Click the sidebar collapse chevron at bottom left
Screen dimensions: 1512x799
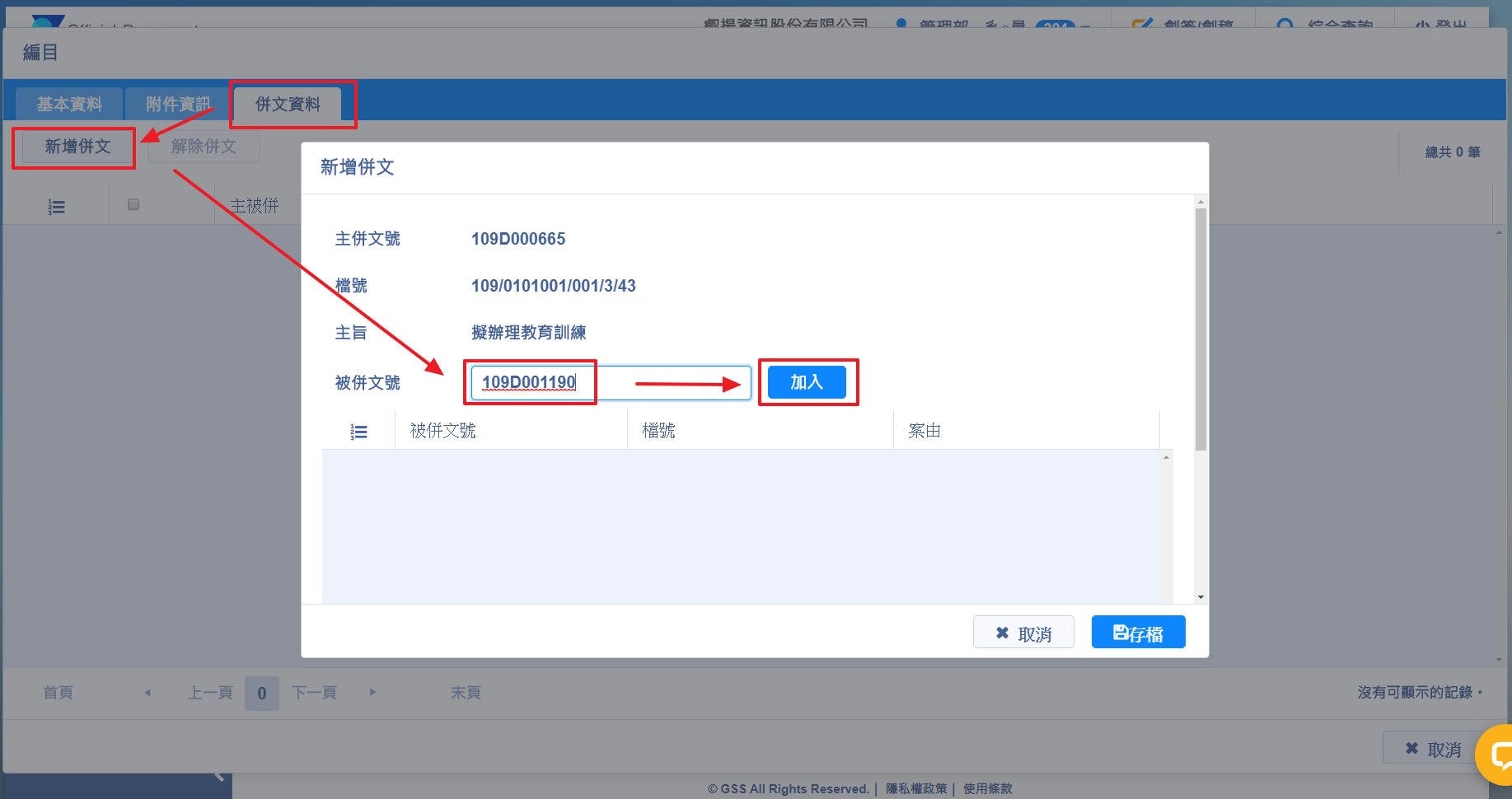(219, 777)
